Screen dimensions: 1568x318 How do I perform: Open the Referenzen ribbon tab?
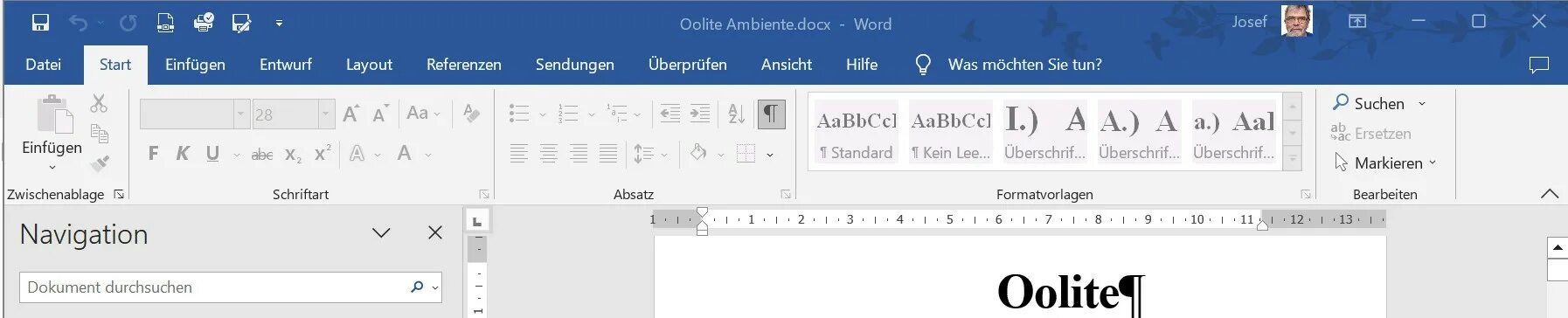(x=464, y=65)
